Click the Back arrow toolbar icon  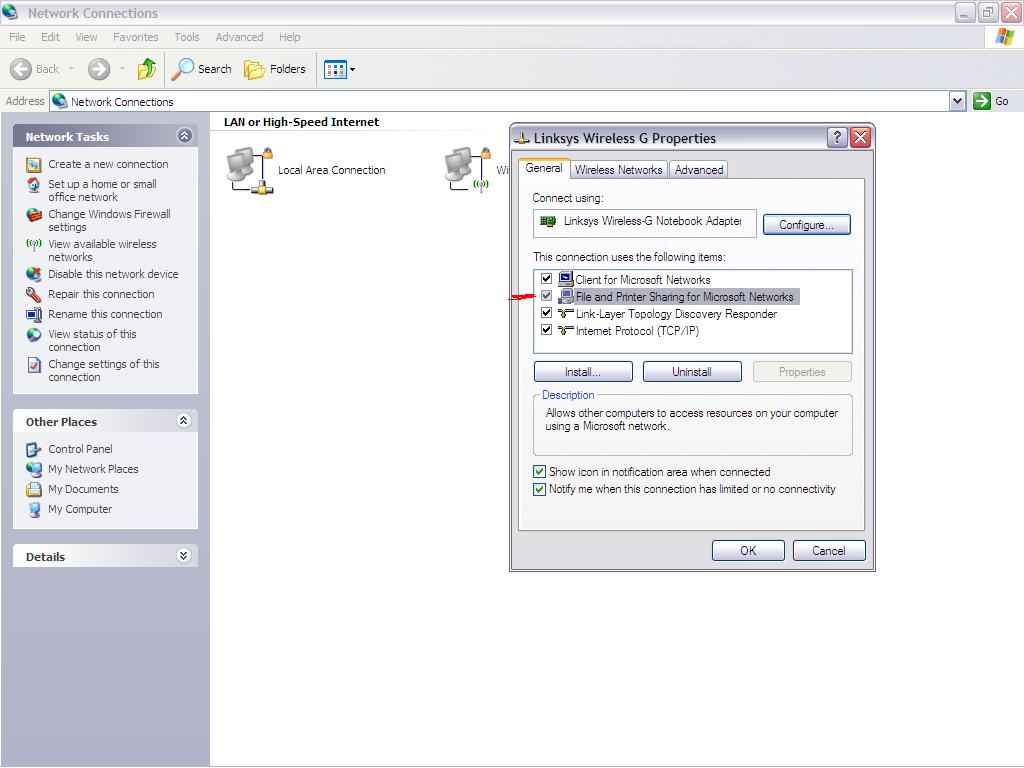point(21,69)
